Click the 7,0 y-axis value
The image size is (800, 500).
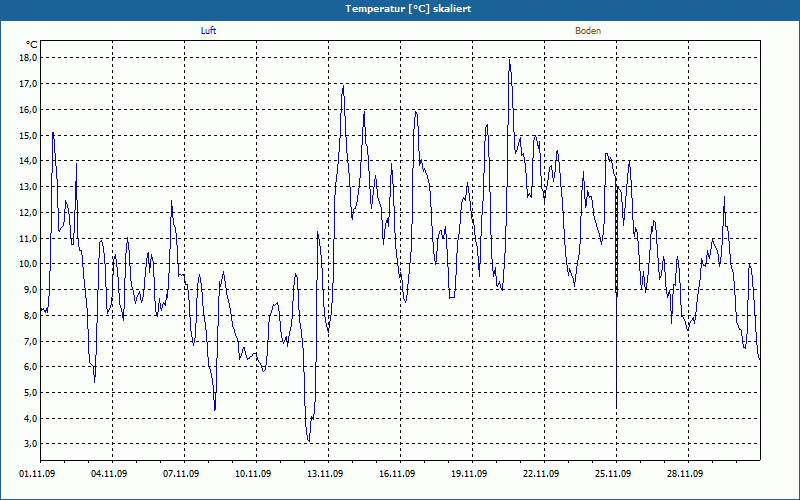(30, 341)
